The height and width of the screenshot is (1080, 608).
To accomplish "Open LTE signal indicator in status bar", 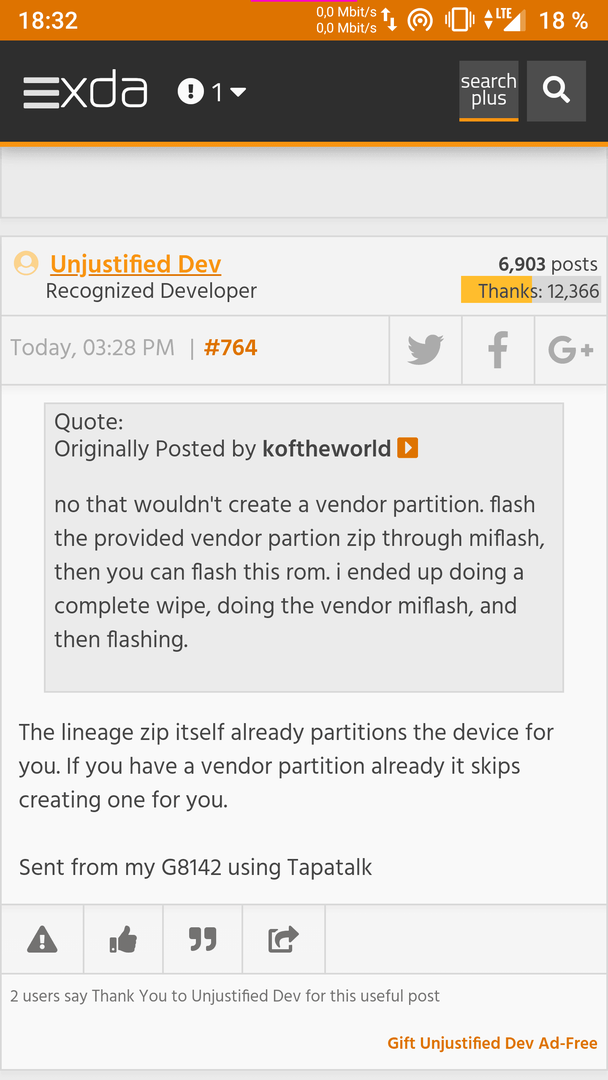I will tap(505, 21).
